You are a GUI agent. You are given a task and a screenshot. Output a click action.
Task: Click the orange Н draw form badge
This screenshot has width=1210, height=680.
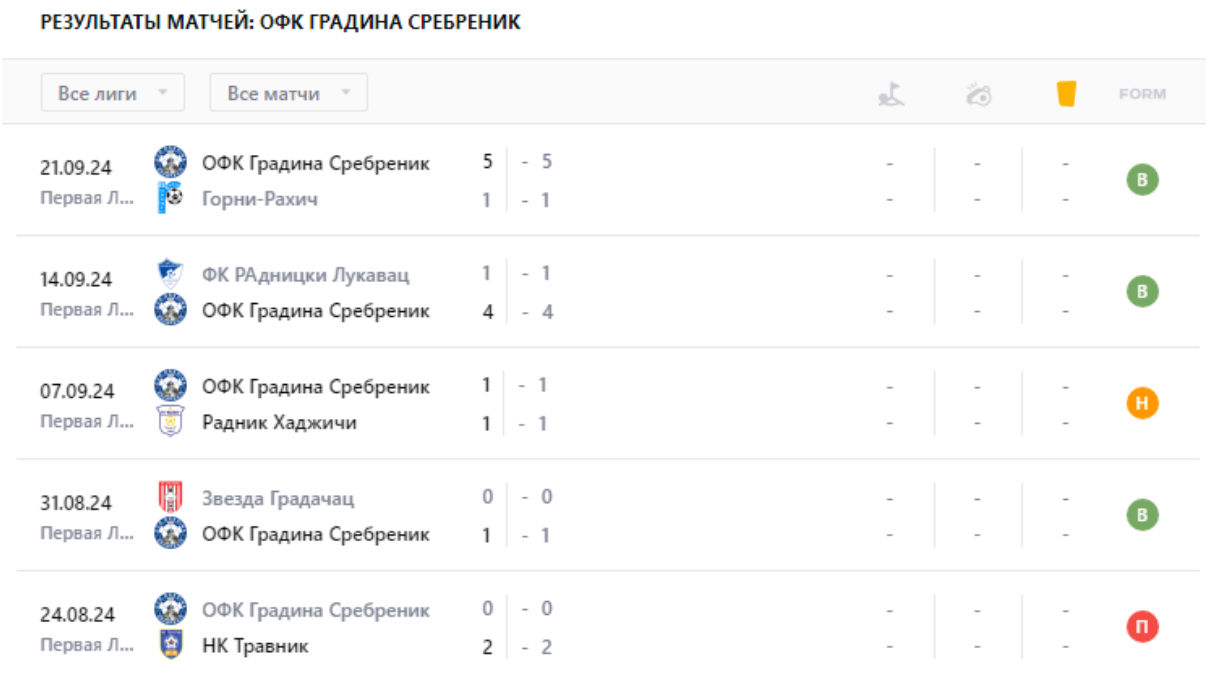pos(1142,404)
